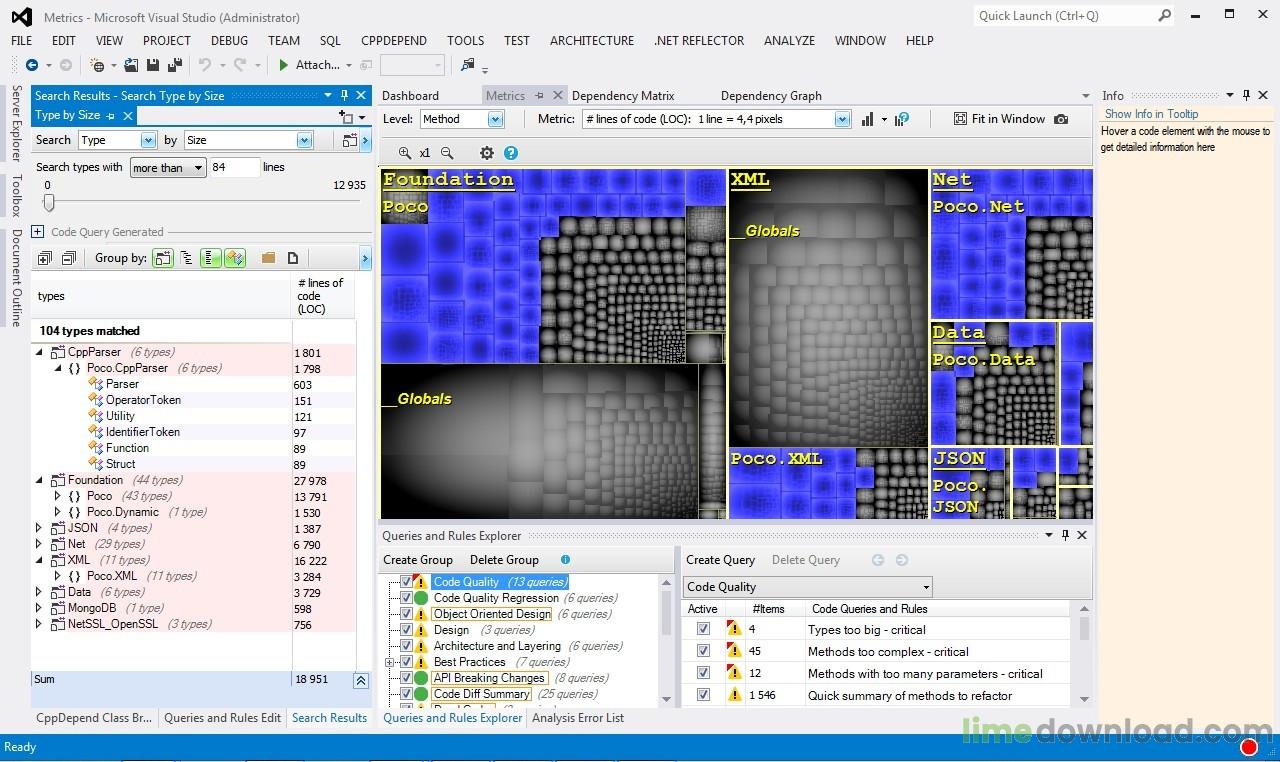Click the Quick Launch search magnifier icon
Image resolution: width=1280 pixels, height=762 pixels.
1164,15
